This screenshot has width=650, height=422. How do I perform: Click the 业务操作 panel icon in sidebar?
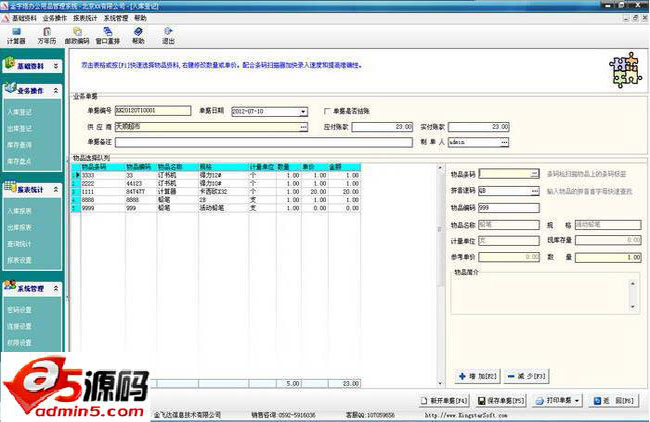[x=10, y=89]
